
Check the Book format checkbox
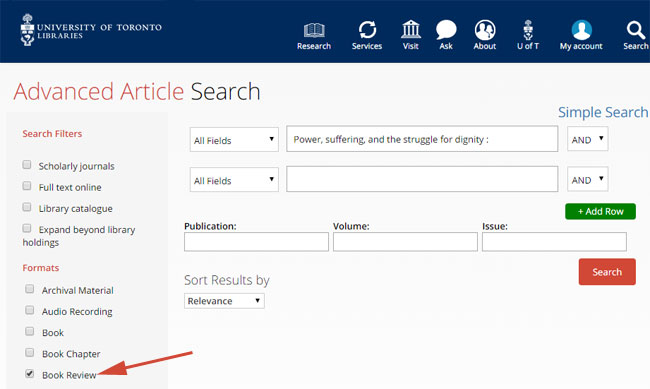point(29,331)
